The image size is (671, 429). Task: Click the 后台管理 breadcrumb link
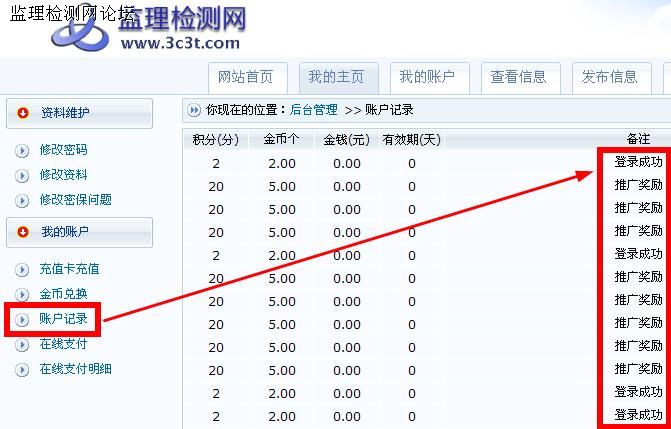click(313, 110)
